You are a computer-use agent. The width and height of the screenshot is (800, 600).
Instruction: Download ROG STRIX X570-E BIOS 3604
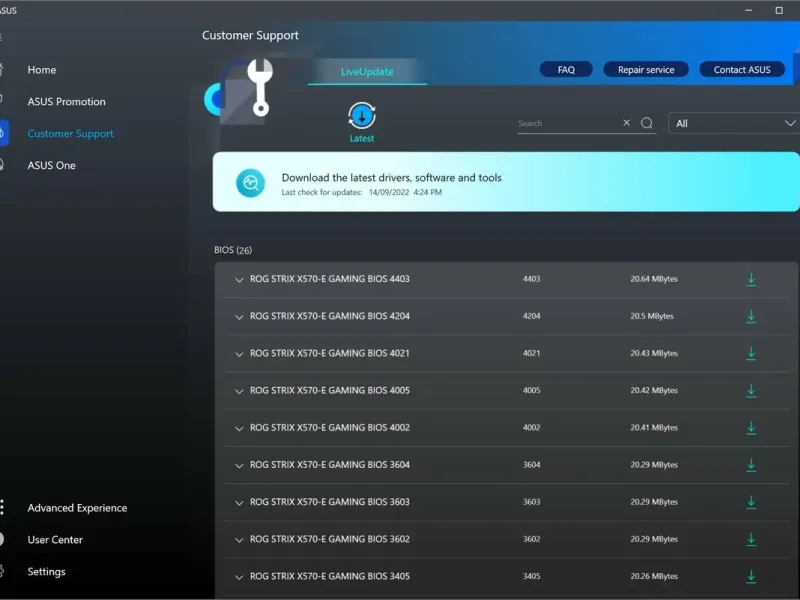pos(751,465)
